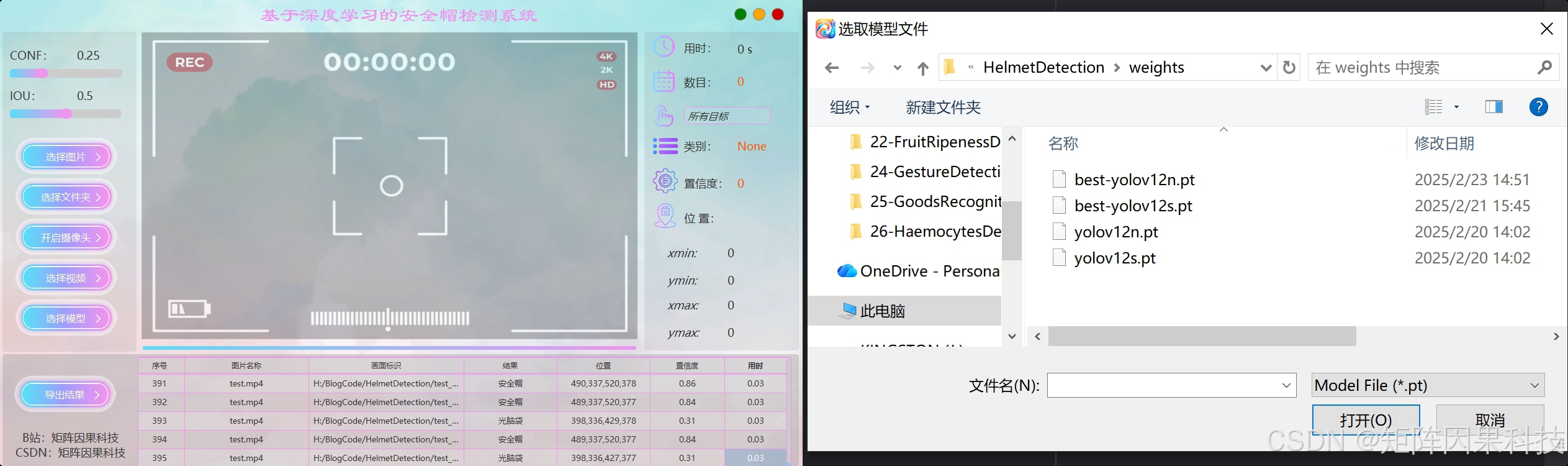Image resolution: width=1568 pixels, height=466 pixels.
Task: Sort by 修改日期 column header
Action: (1444, 144)
